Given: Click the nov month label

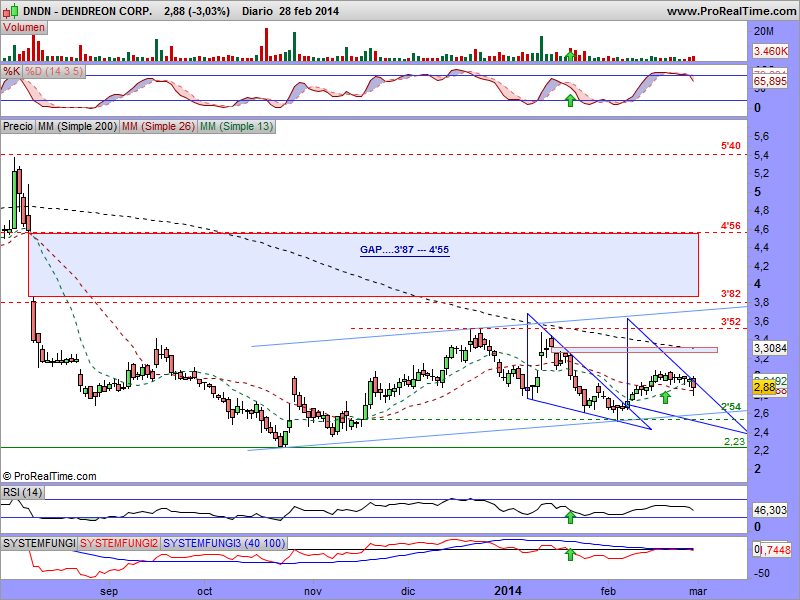Looking at the screenshot, I should [x=313, y=591].
